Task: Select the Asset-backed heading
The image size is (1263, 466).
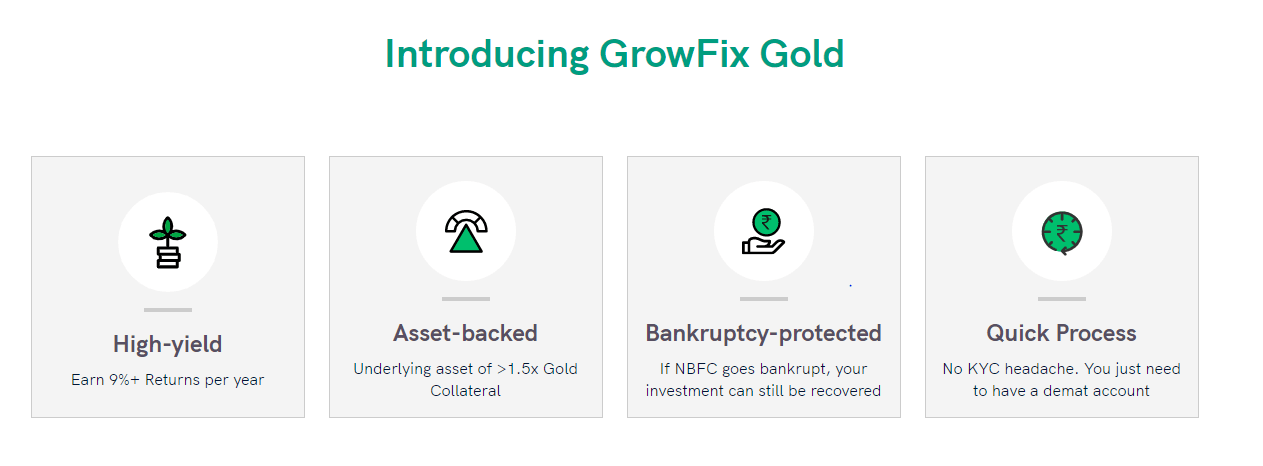Action: click(x=466, y=333)
